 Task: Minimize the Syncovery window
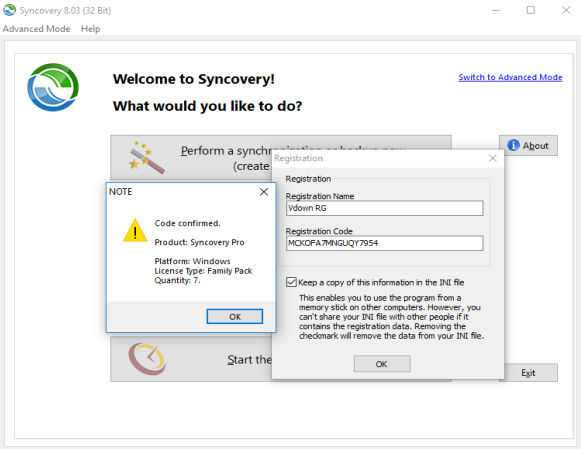pos(495,10)
